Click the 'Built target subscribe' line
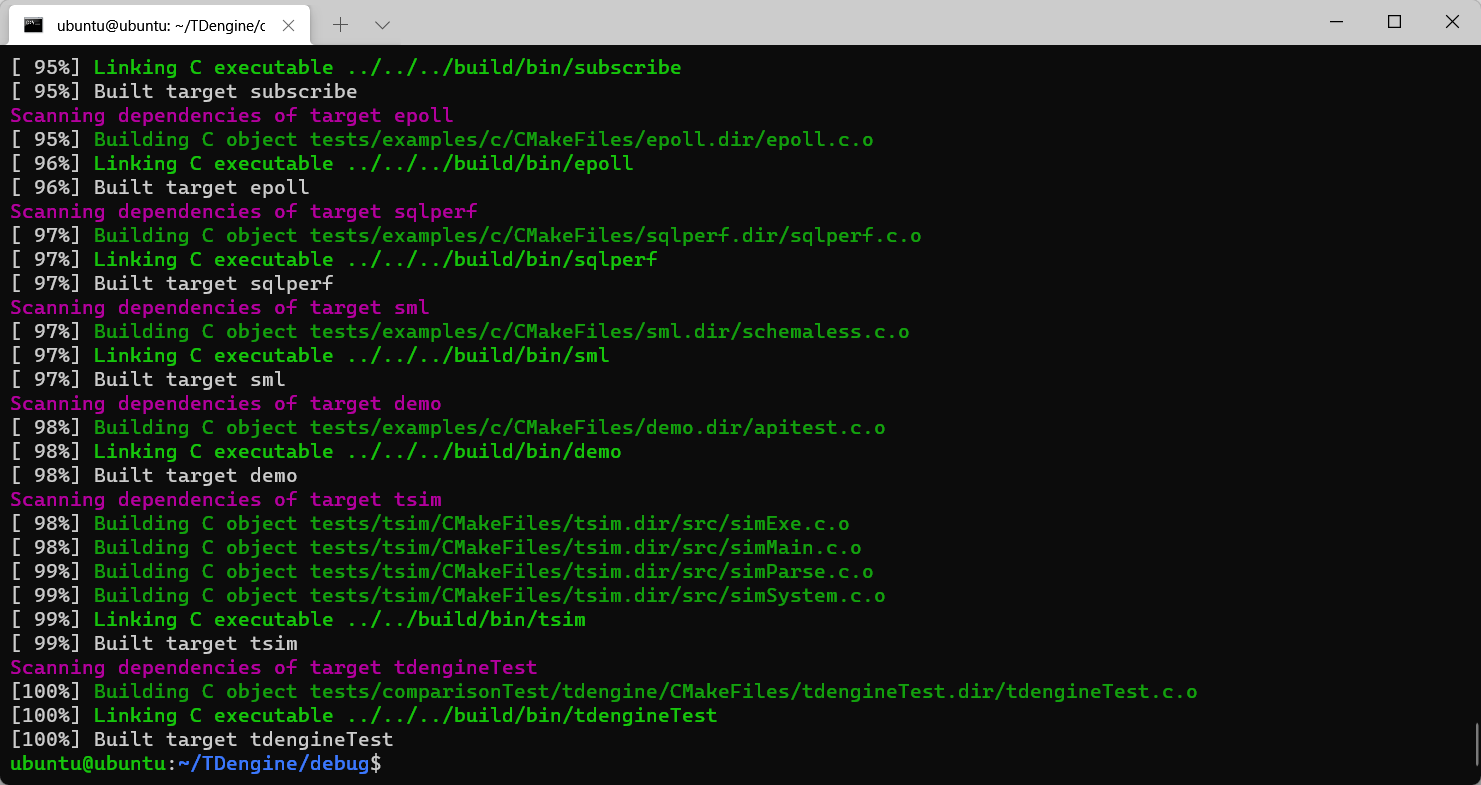 coord(184,92)
